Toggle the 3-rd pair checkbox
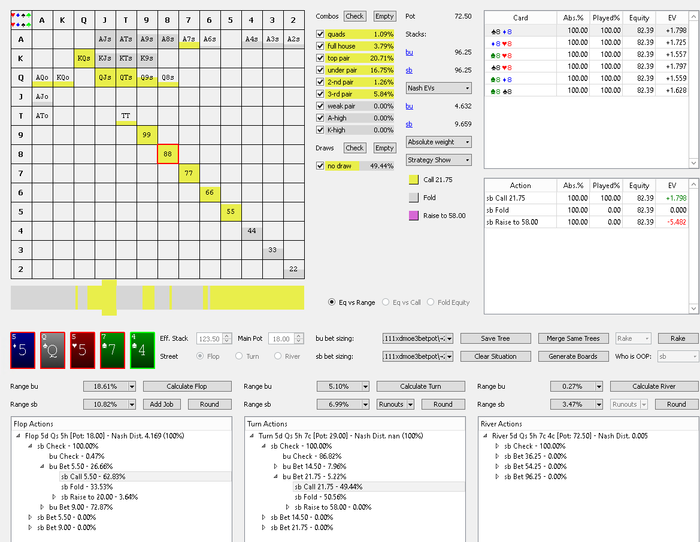The image size is (700, 542). (x=320, y=94)
